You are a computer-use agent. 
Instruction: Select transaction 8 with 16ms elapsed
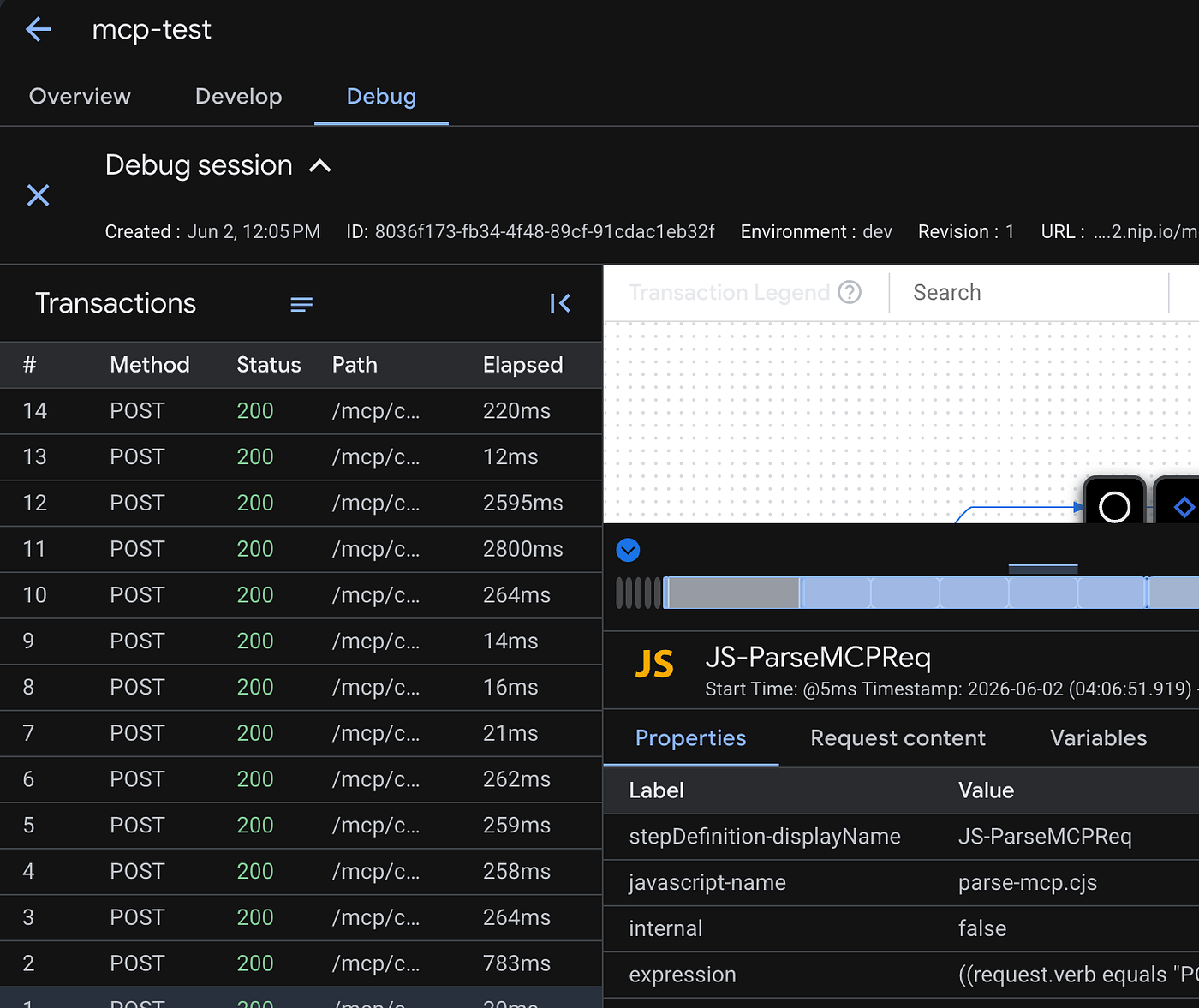click(301, 688)
